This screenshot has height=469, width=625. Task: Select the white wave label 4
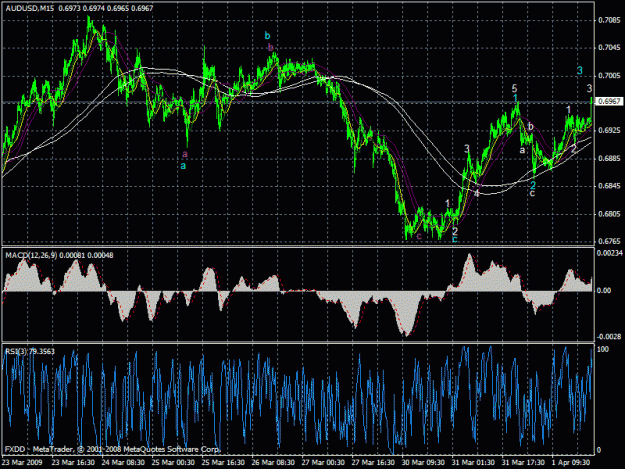[476, 193]
